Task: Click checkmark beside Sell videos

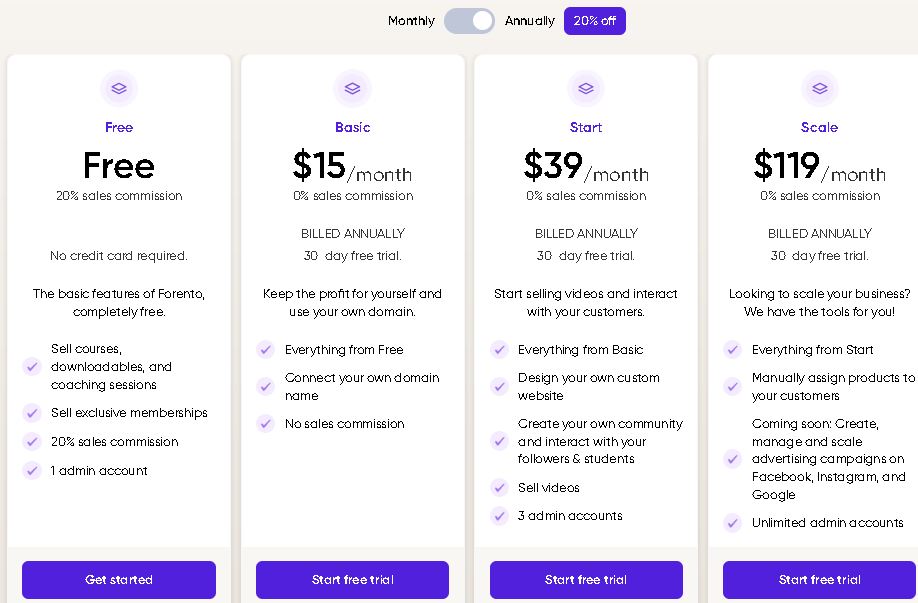Action: click(499, 488)
